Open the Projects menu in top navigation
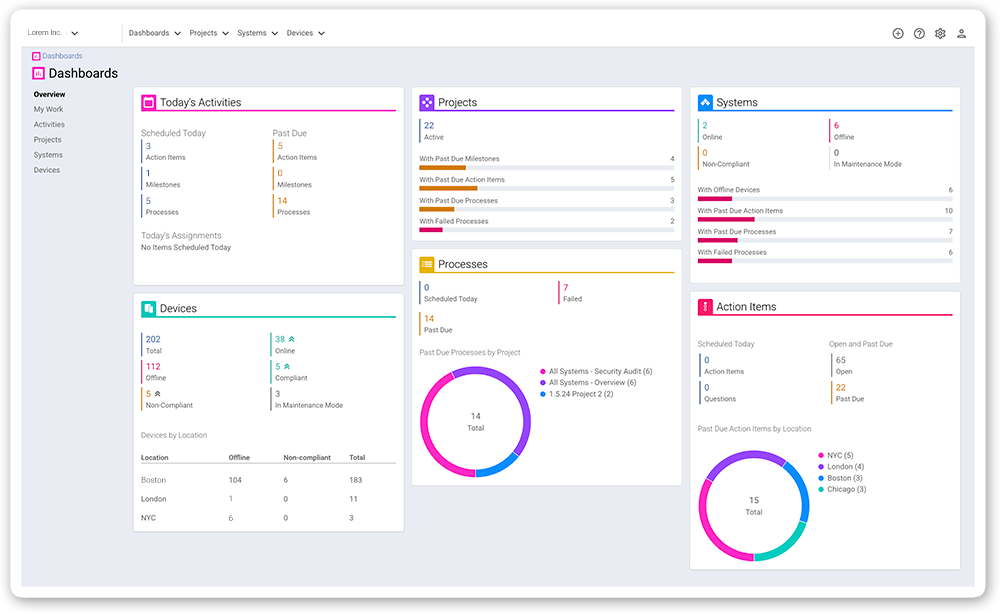Image resolution: width=1000 pixels, height=614 pixels. tap(208, 33)
